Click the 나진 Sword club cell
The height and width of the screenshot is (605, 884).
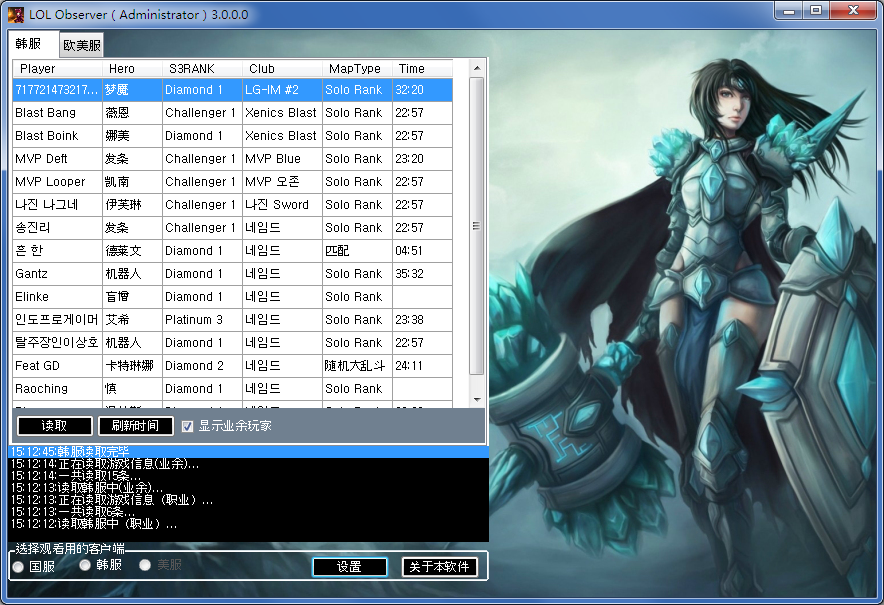click(282, 205)
